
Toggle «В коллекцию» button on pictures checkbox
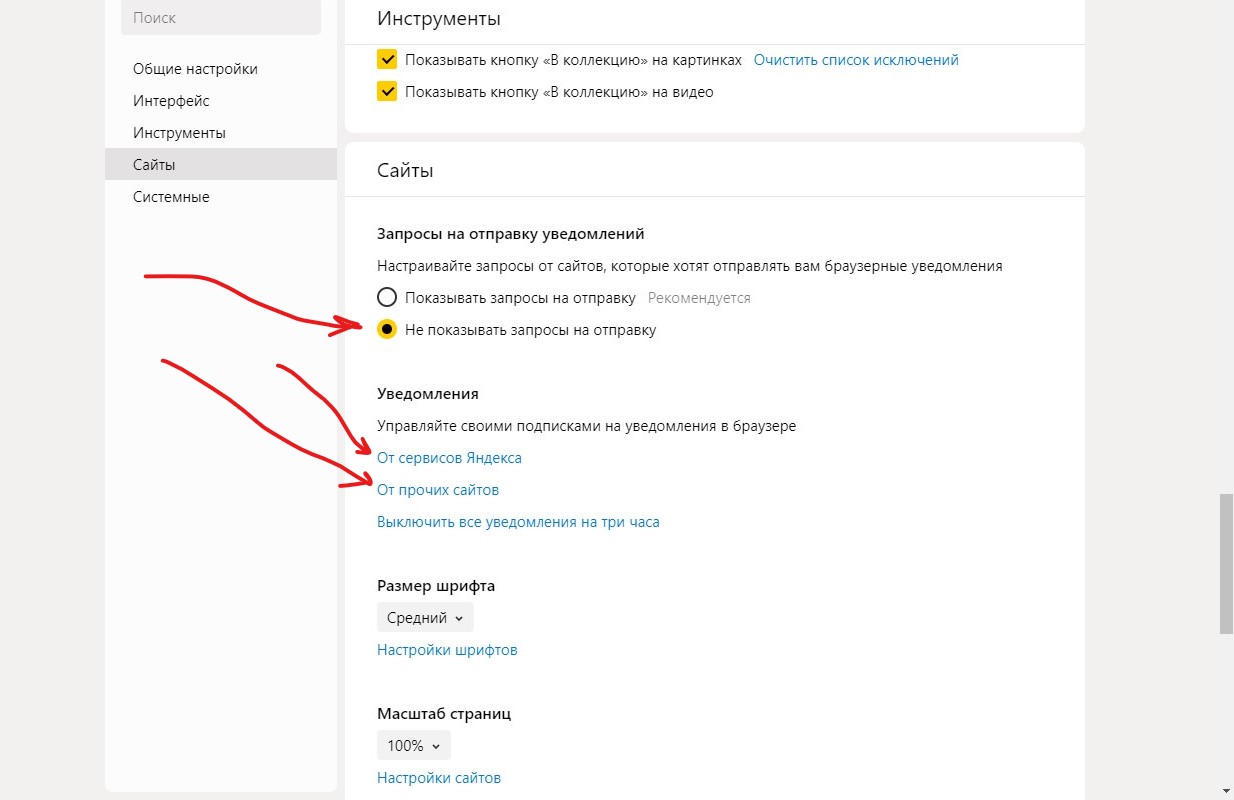pos(387,60)
